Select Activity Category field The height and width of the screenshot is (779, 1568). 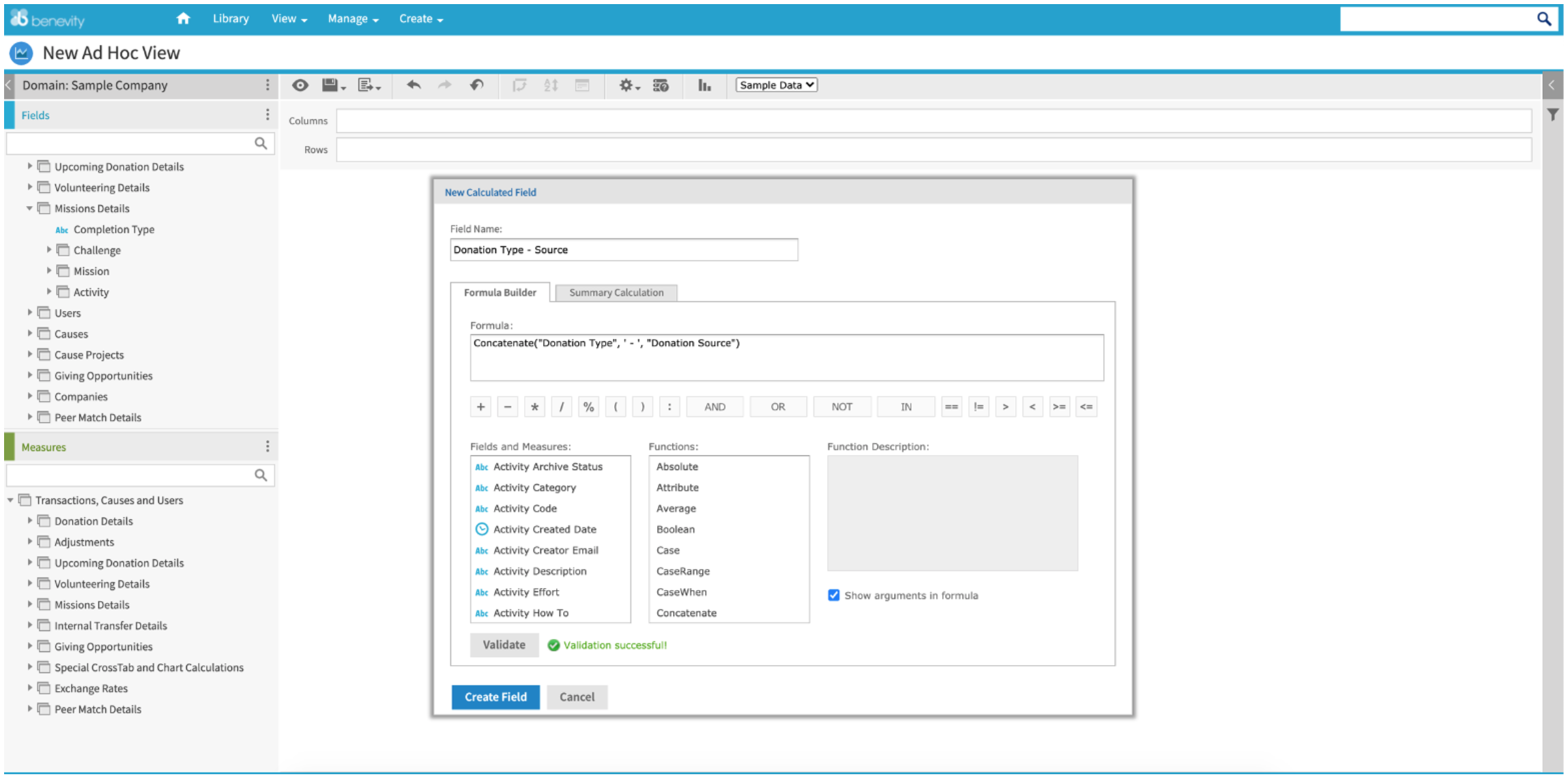tap(534, 488)
